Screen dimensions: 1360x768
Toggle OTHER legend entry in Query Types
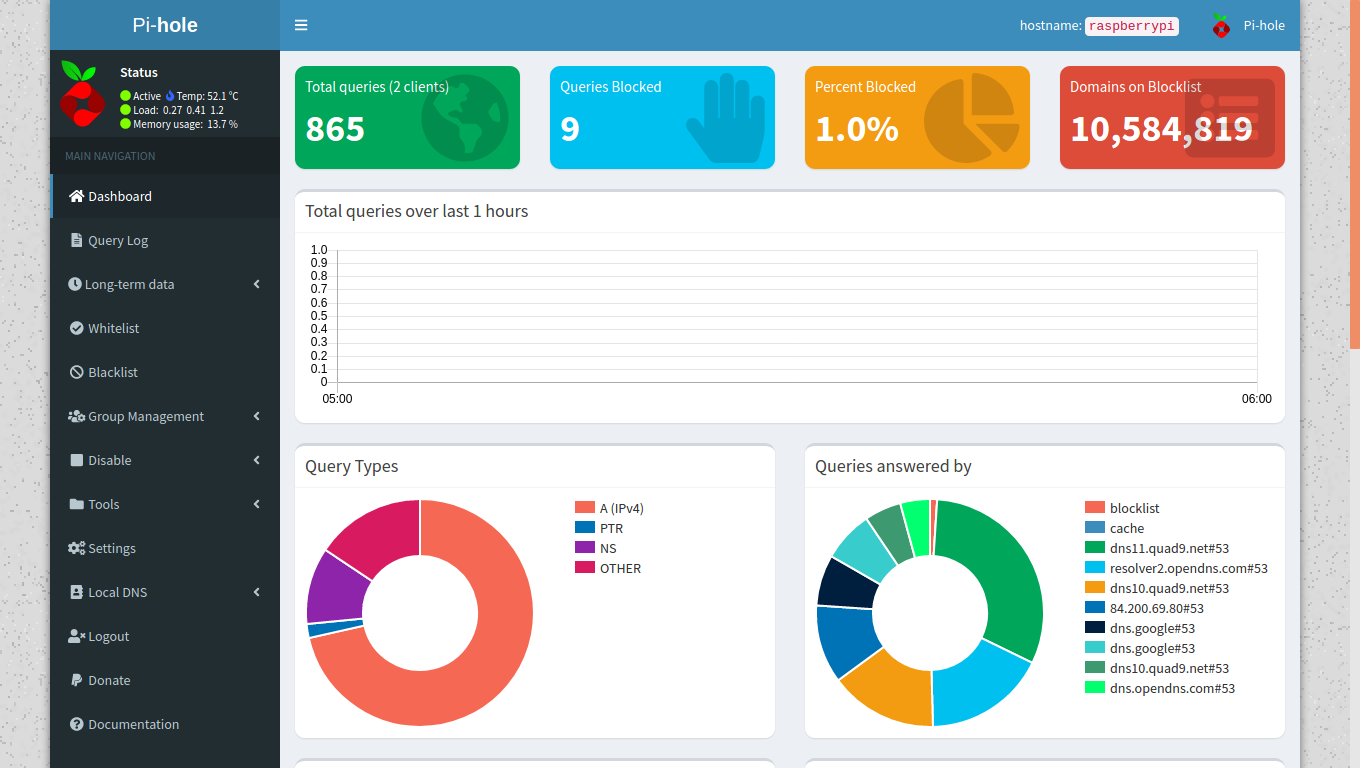(608, 568)
